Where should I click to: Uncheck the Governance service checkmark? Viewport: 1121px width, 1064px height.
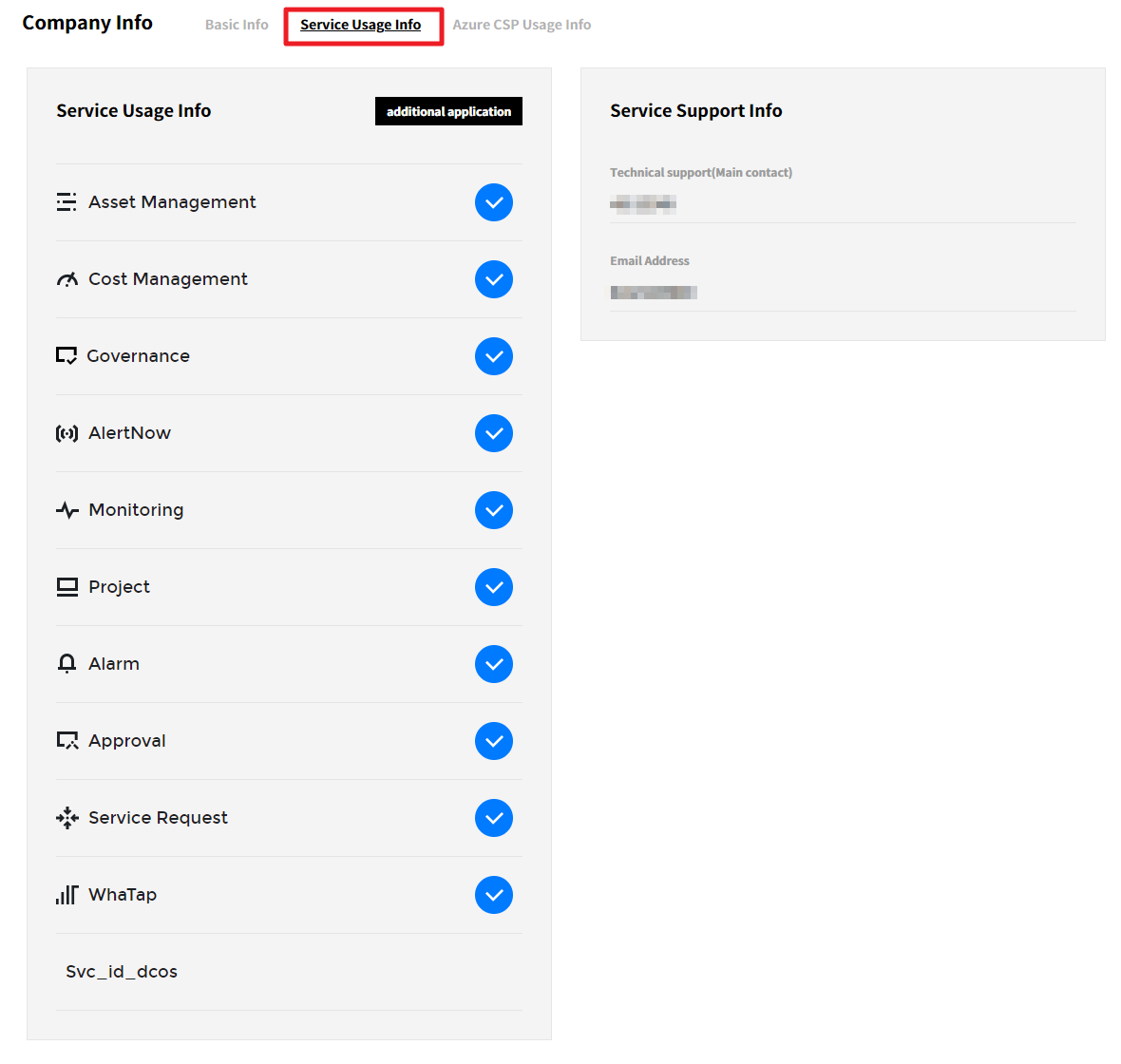494,356
